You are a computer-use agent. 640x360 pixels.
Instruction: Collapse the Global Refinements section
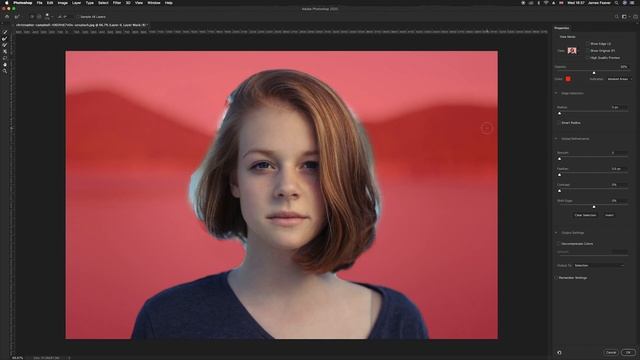(x=556, y=139)
